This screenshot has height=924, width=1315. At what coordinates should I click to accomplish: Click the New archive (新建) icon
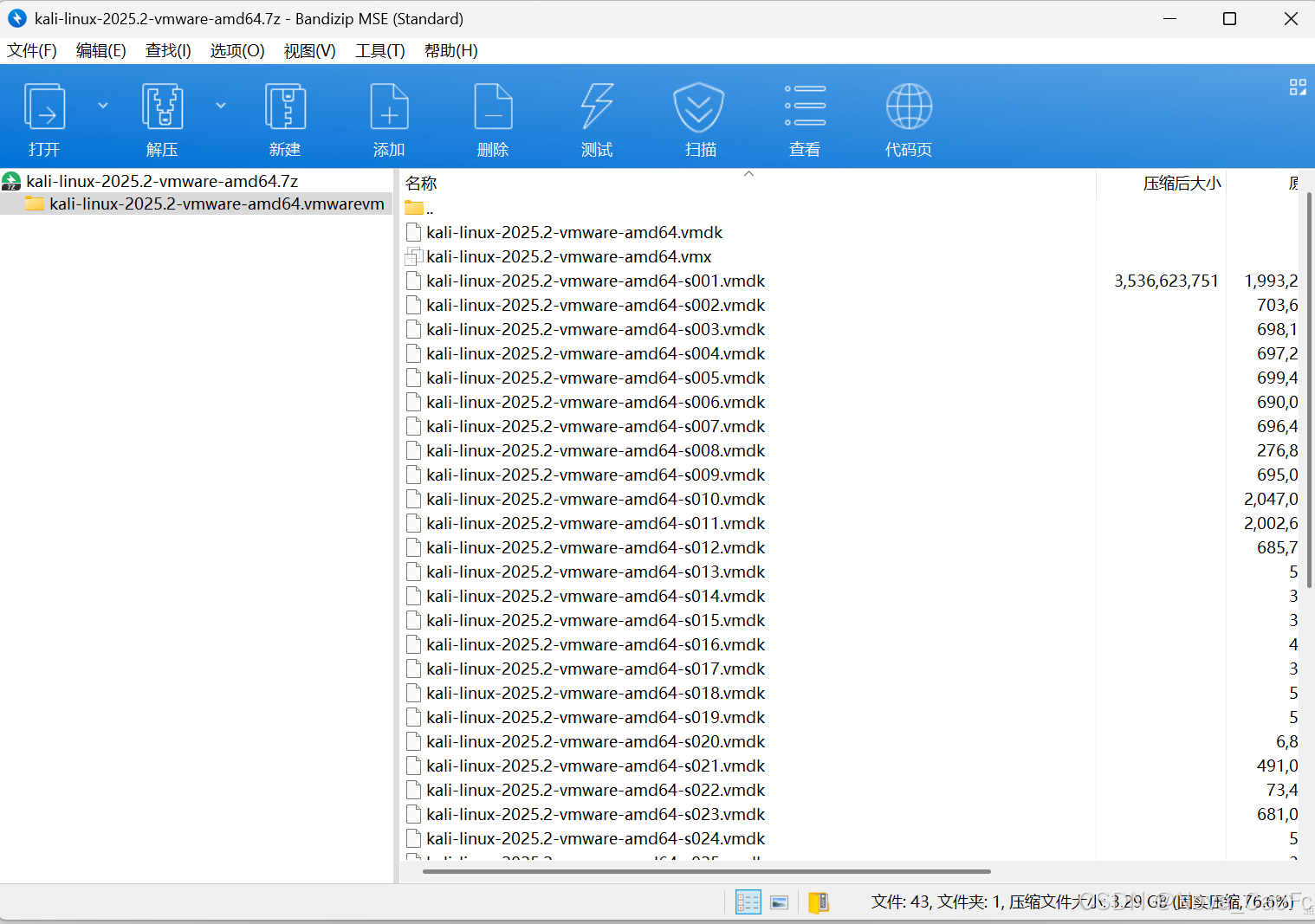tap(285, 107)
